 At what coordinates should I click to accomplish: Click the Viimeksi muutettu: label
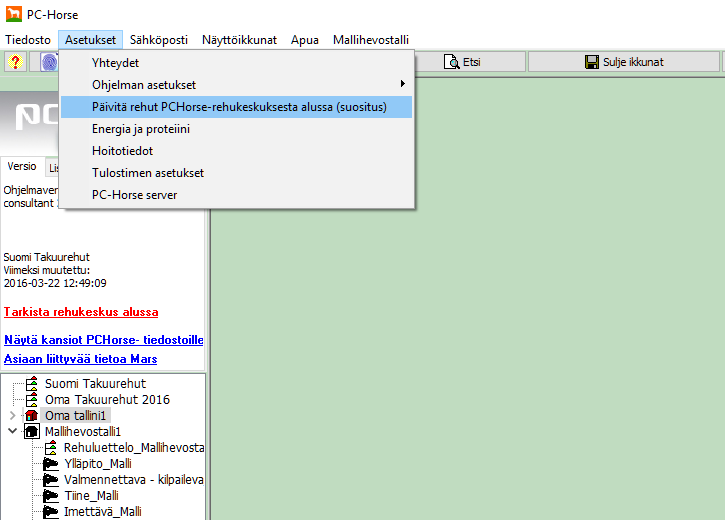click(x=47, y=270)
